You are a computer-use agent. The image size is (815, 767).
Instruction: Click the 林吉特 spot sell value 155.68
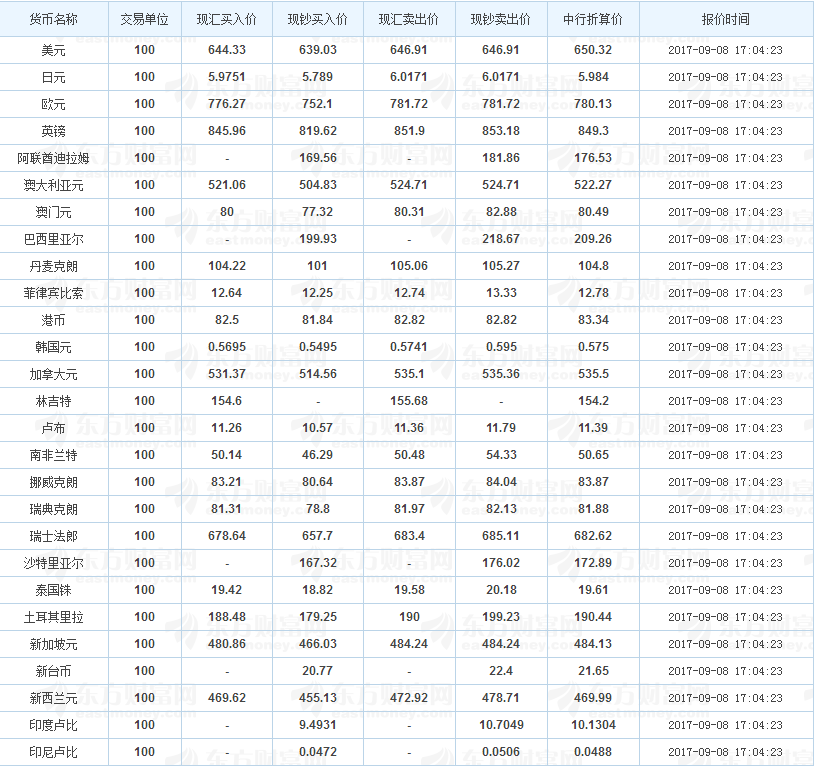409,401
